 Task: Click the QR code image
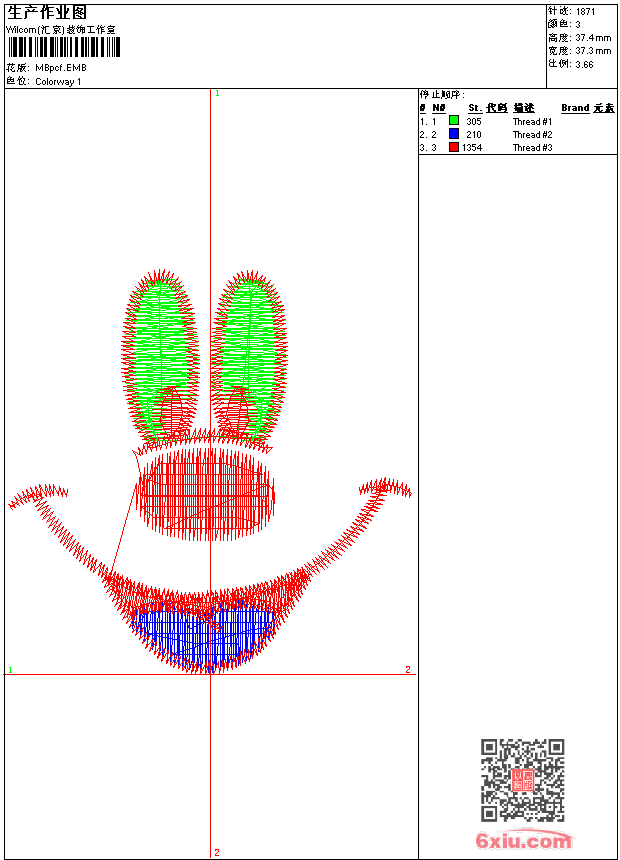tap(523, 780)
